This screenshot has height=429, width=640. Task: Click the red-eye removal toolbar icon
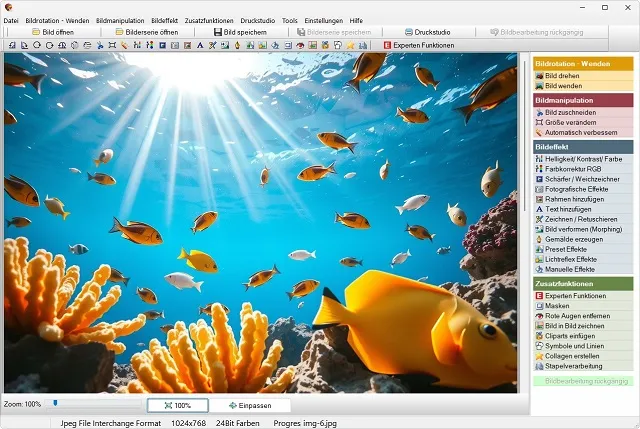click(x=300, y=45)
